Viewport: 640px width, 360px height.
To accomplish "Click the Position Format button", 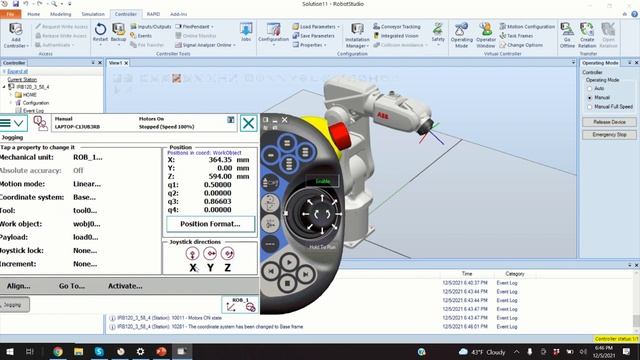I will pyautogui.click(x=210, y=224).
